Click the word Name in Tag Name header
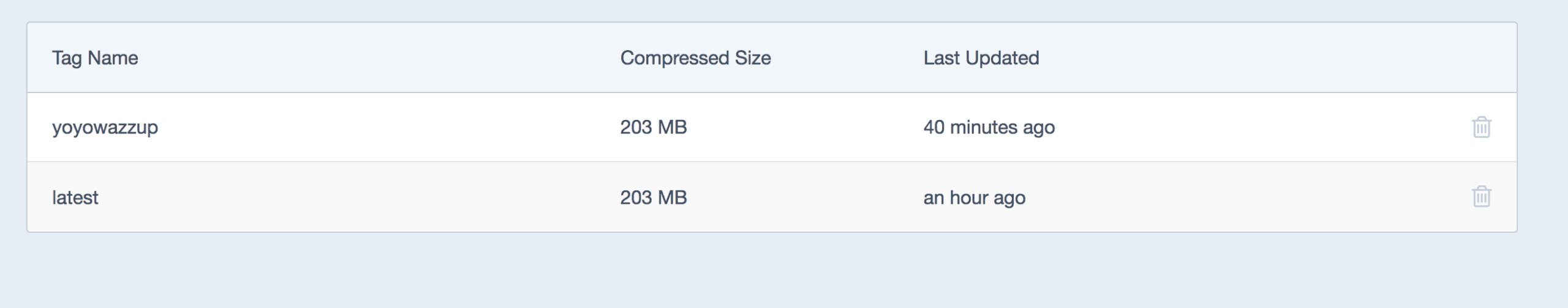 point(113,58)
